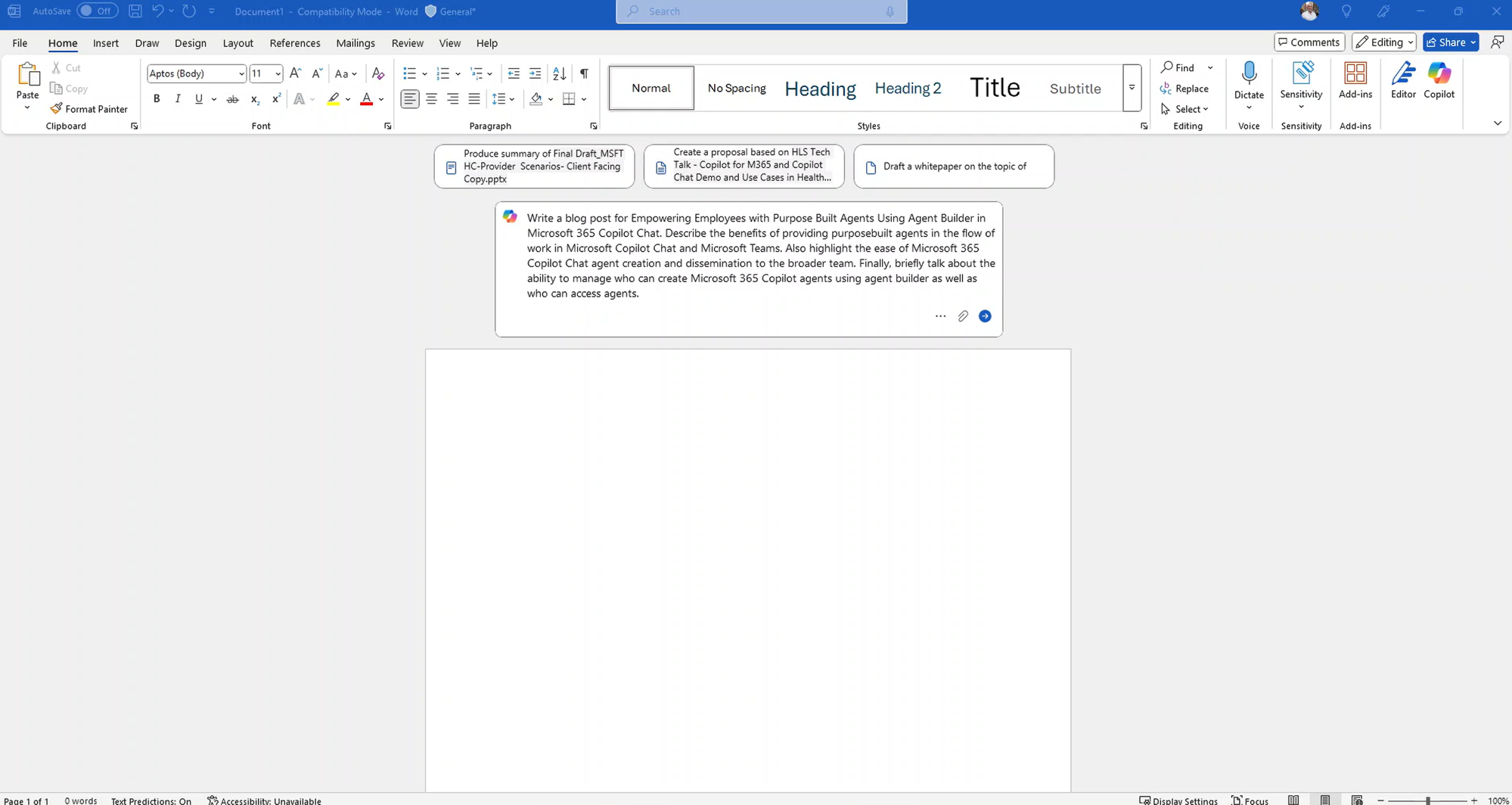Switch to Read Mode view
Image resolution: width=1512 pixels, height=805 pixels.
click(x=1293, y=800)
